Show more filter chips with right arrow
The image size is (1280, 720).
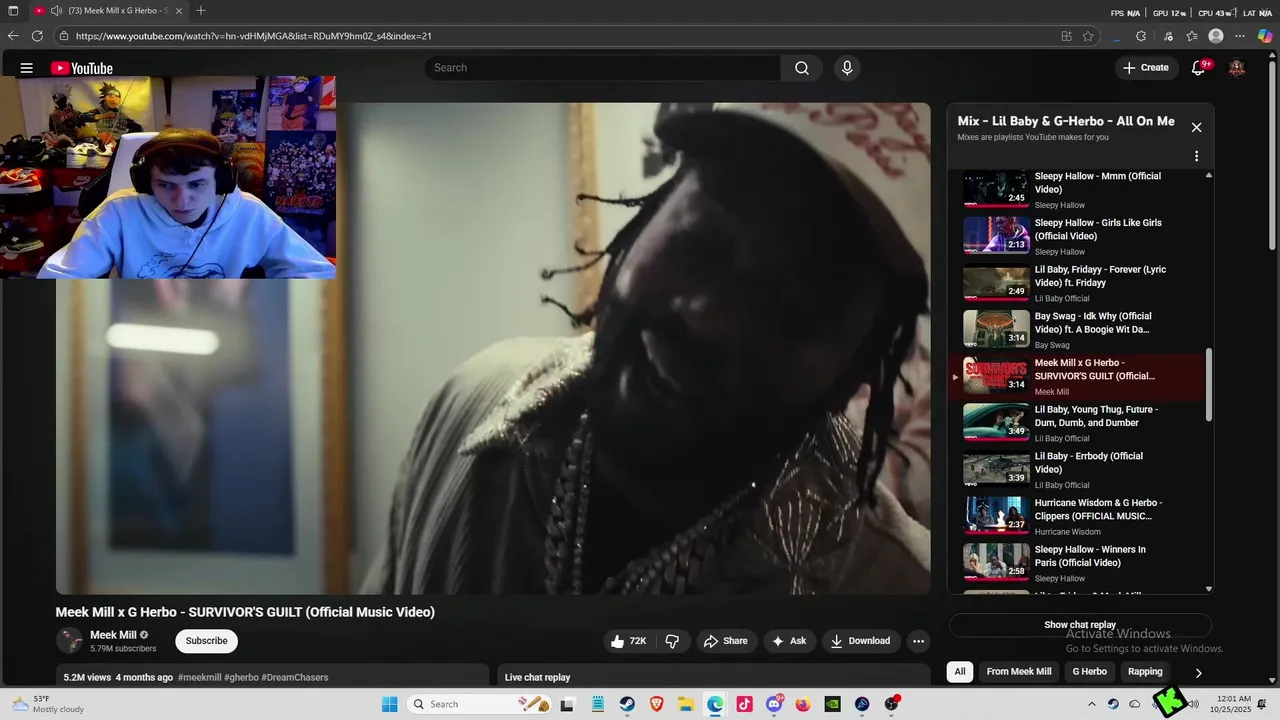click(1198, 672)
